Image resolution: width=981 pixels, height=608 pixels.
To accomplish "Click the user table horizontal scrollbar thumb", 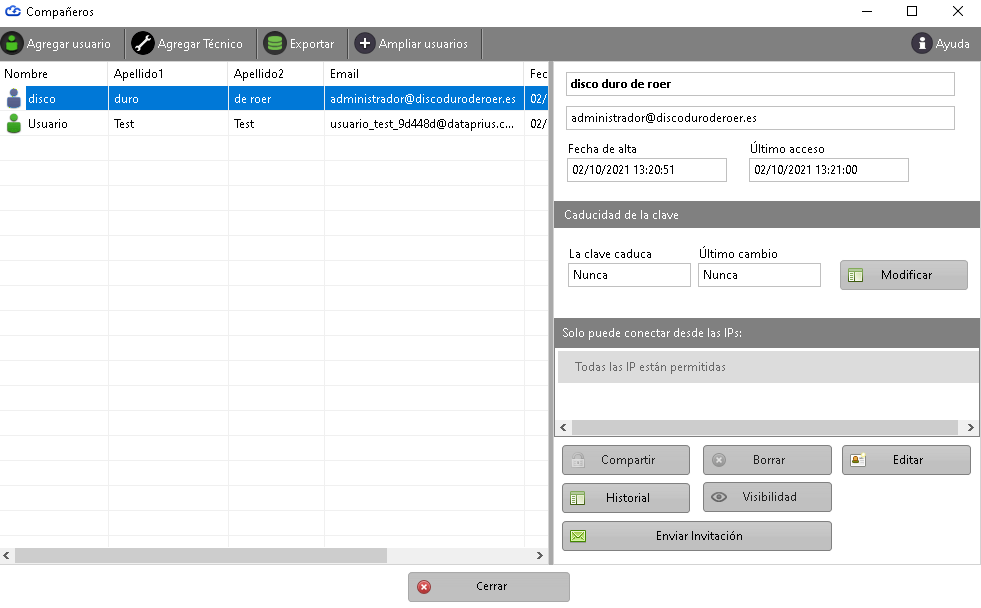I will pyautogui.click(x=201, y=555).
